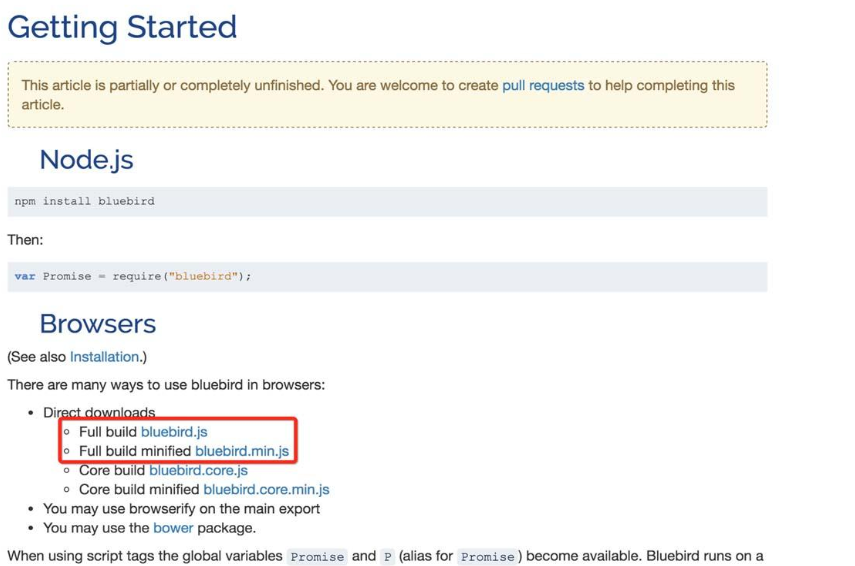This screenshot has height=566, width=855.
Task: Visit the bower package link
Action: pyautogui.click(x=173, y=528)
